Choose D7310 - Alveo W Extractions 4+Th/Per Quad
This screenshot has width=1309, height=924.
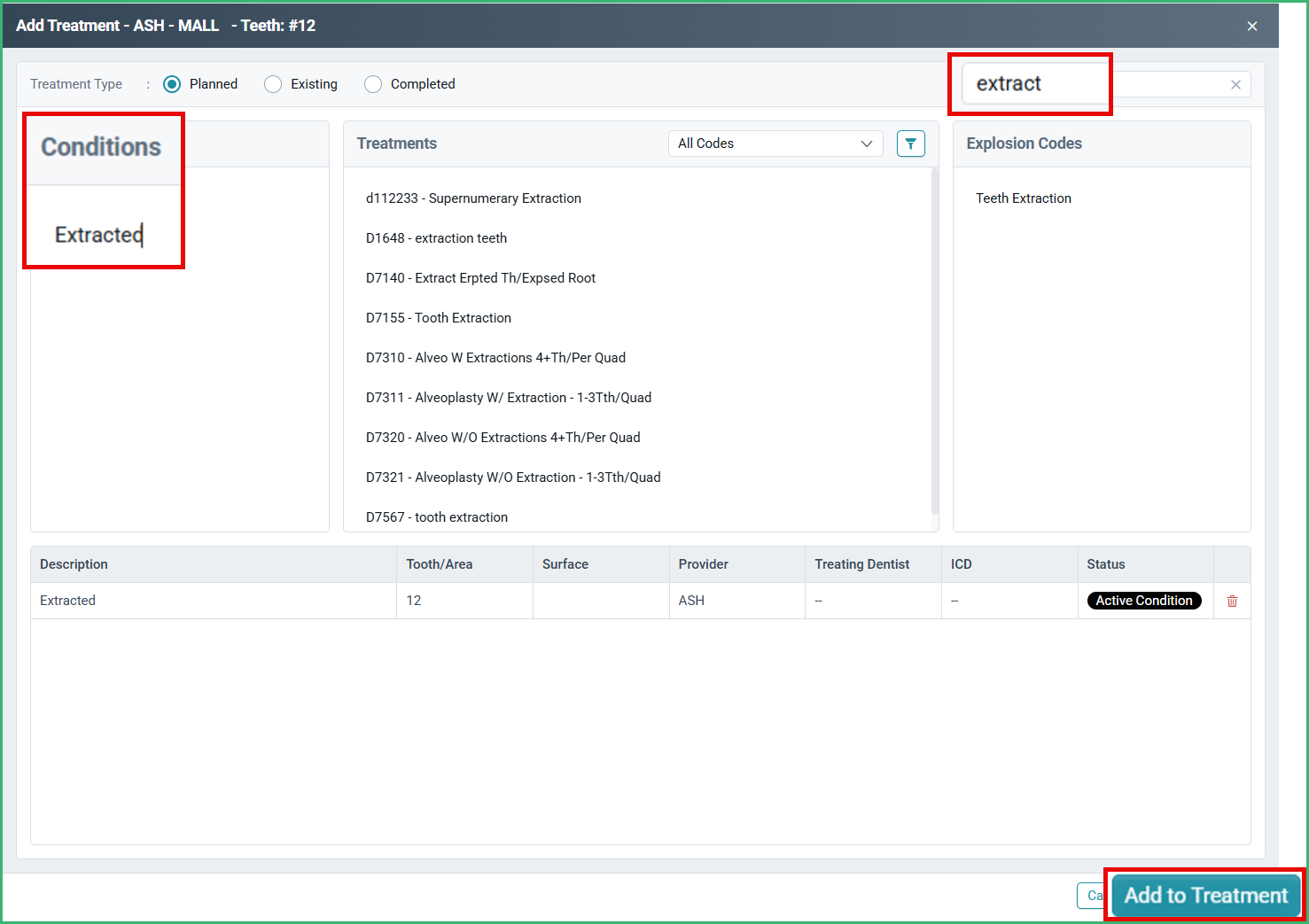[495, 358]
